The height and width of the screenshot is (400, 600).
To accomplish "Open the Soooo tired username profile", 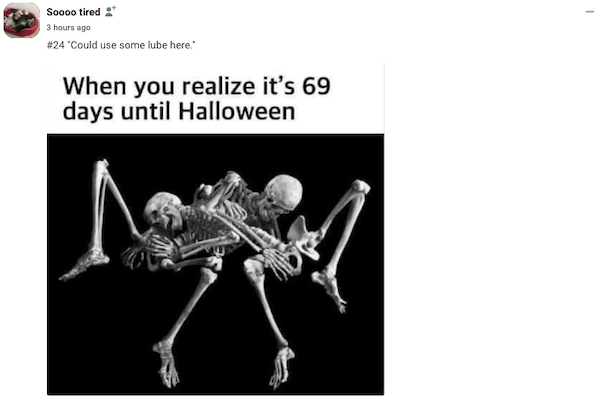I will point(73,12).
